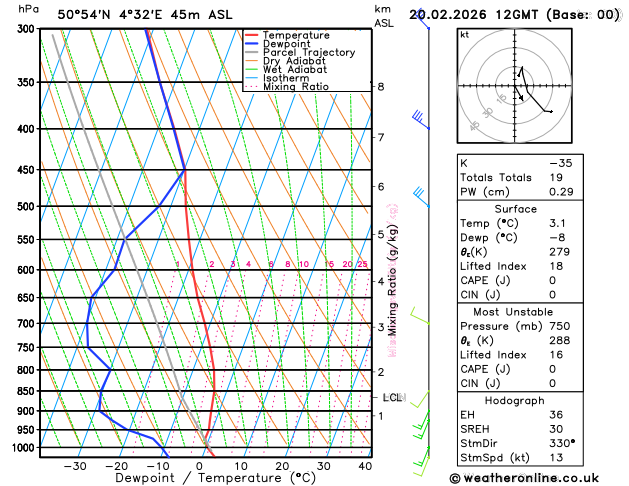Select the 'Wet Adiabat' legend label
The image size is (629, 486).
(x=295, y=69)
